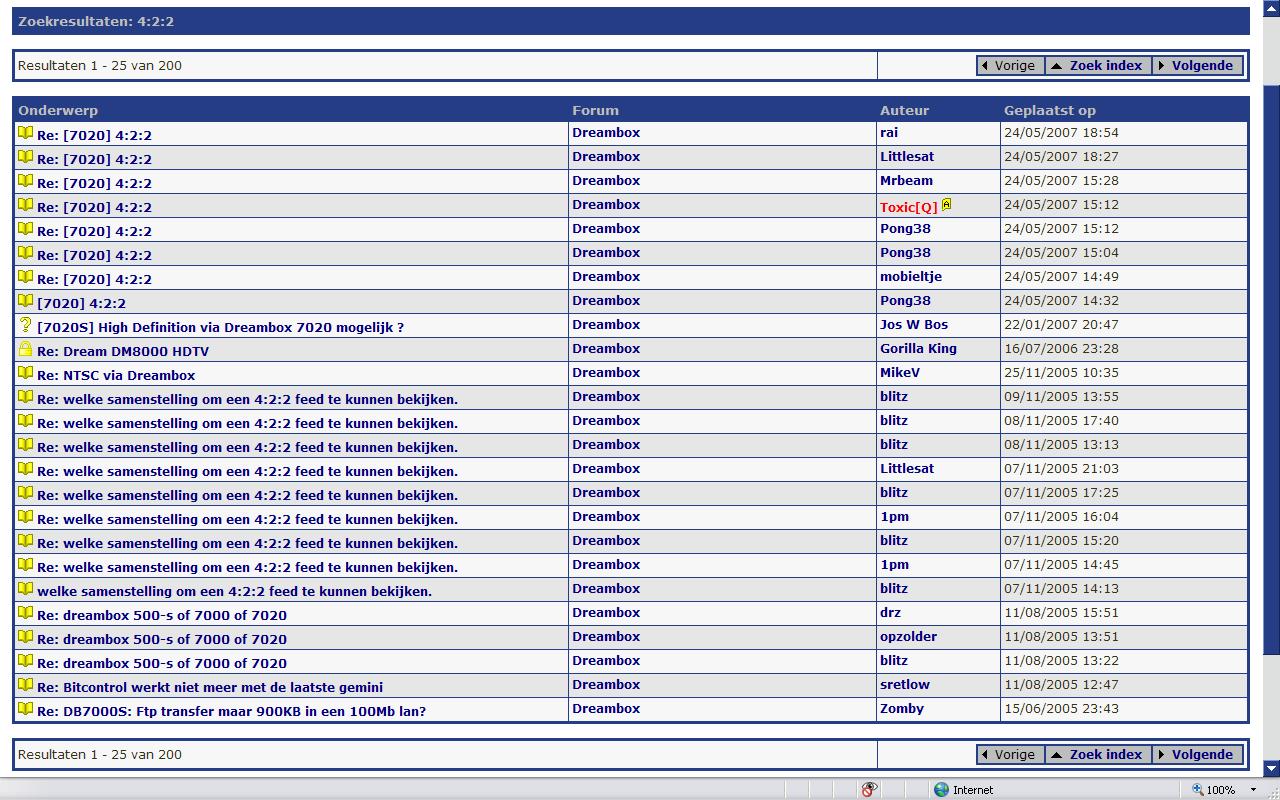Open the original thread [7020] 4:2:2 by Pong38
The width and height of the screenshot is (1280, 800).
81,303
